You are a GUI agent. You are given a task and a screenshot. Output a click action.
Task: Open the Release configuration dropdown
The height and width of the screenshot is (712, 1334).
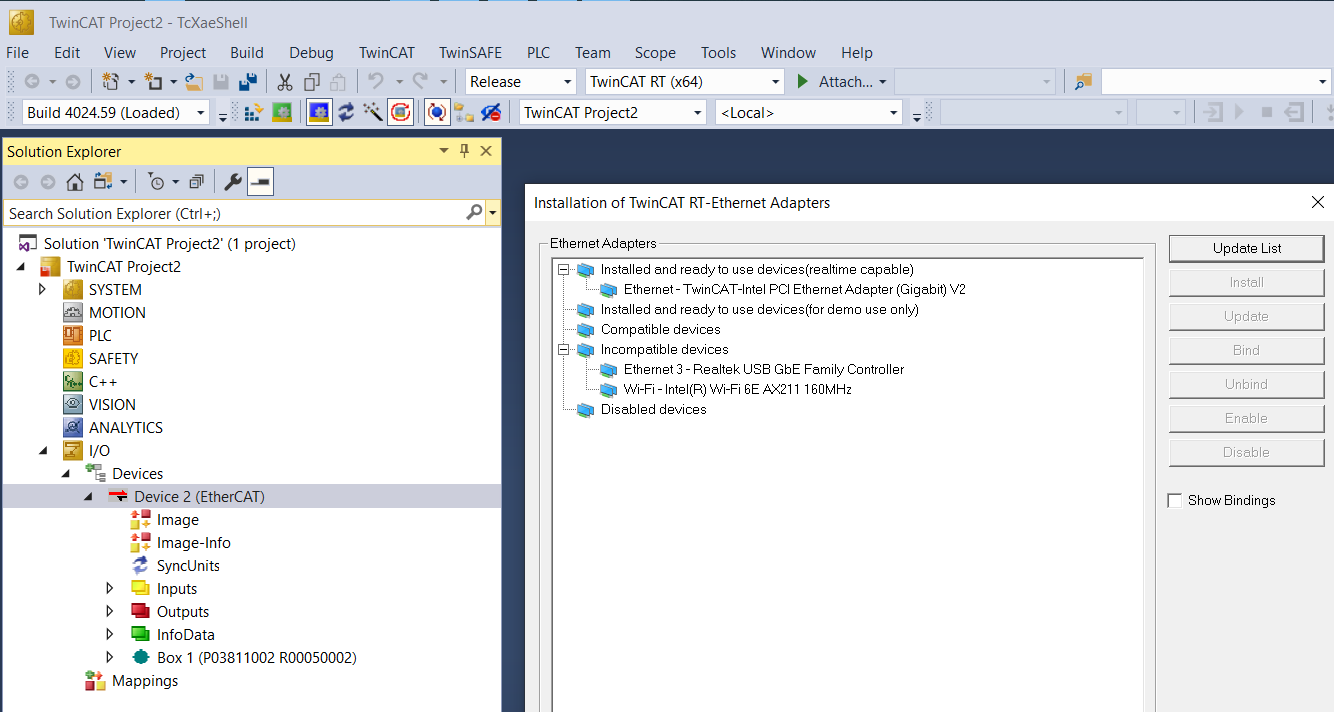[521, 82]
